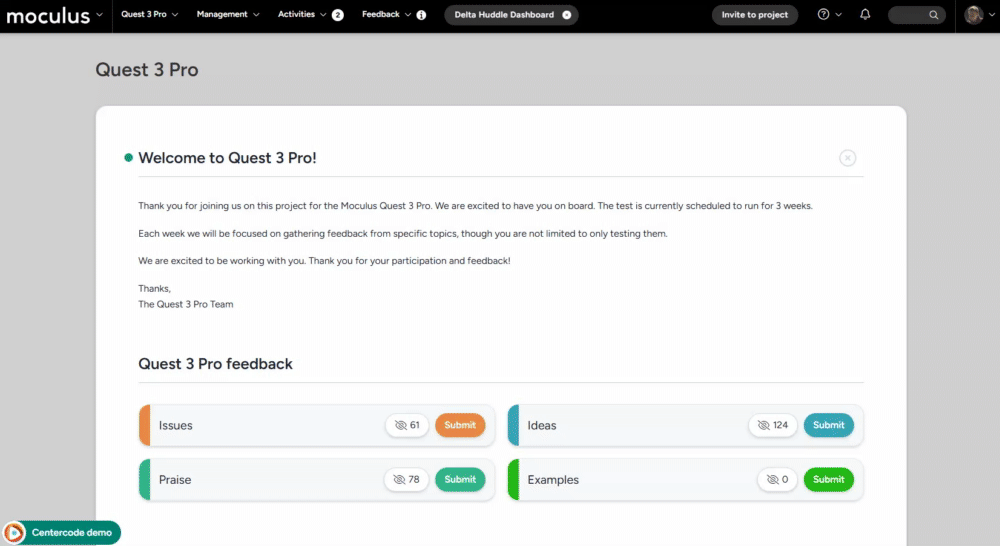The image size is (1000, 546).
Task: Submit Praise with teal button
Action: pos(460,479)
